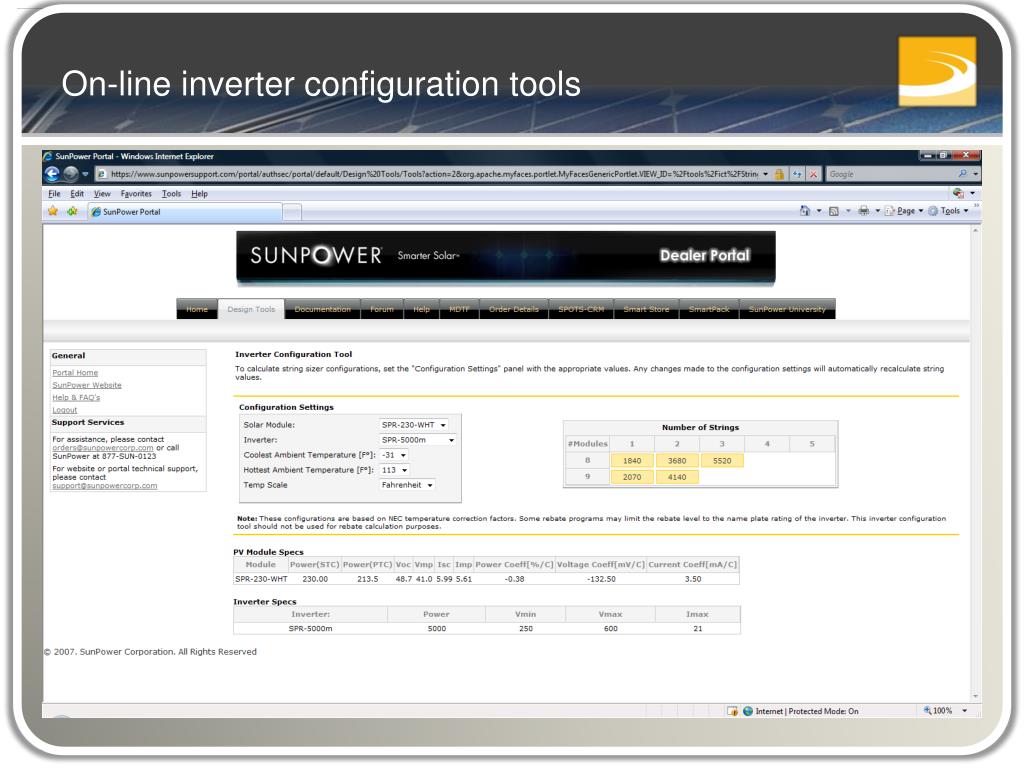The height and width of the screenshot is (768, 1024).
Task: Click the red Stop loading icon
Action: 813,174
